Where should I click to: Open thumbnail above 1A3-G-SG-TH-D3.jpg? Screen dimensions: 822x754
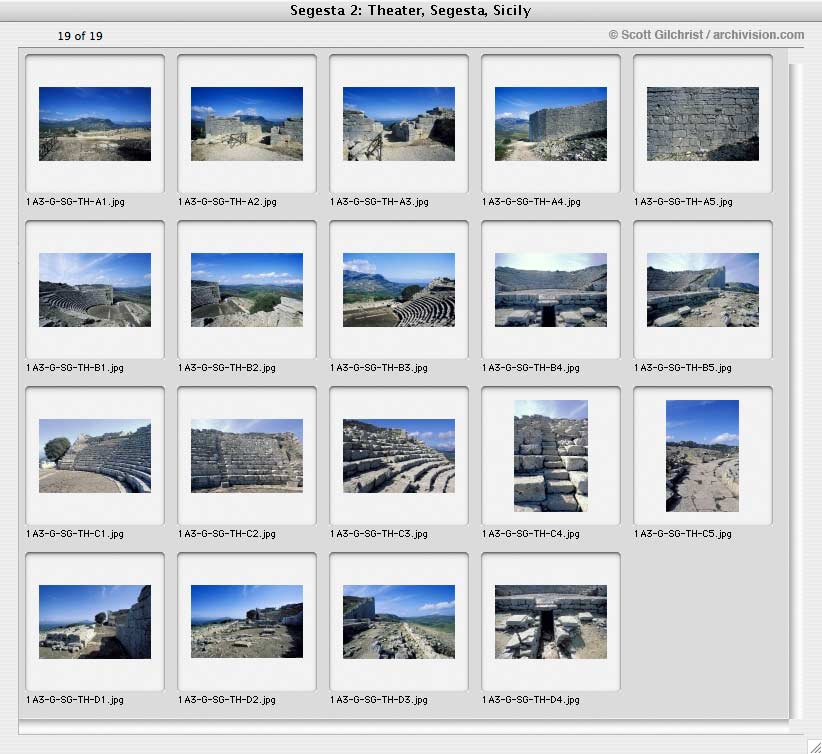399,622
